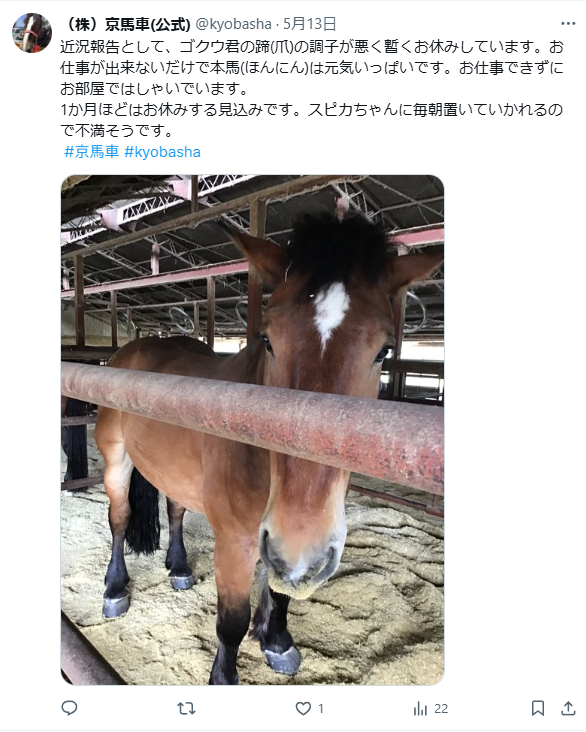
Task: Open the #京馬車 hashtag link
Action: point(92,152)
